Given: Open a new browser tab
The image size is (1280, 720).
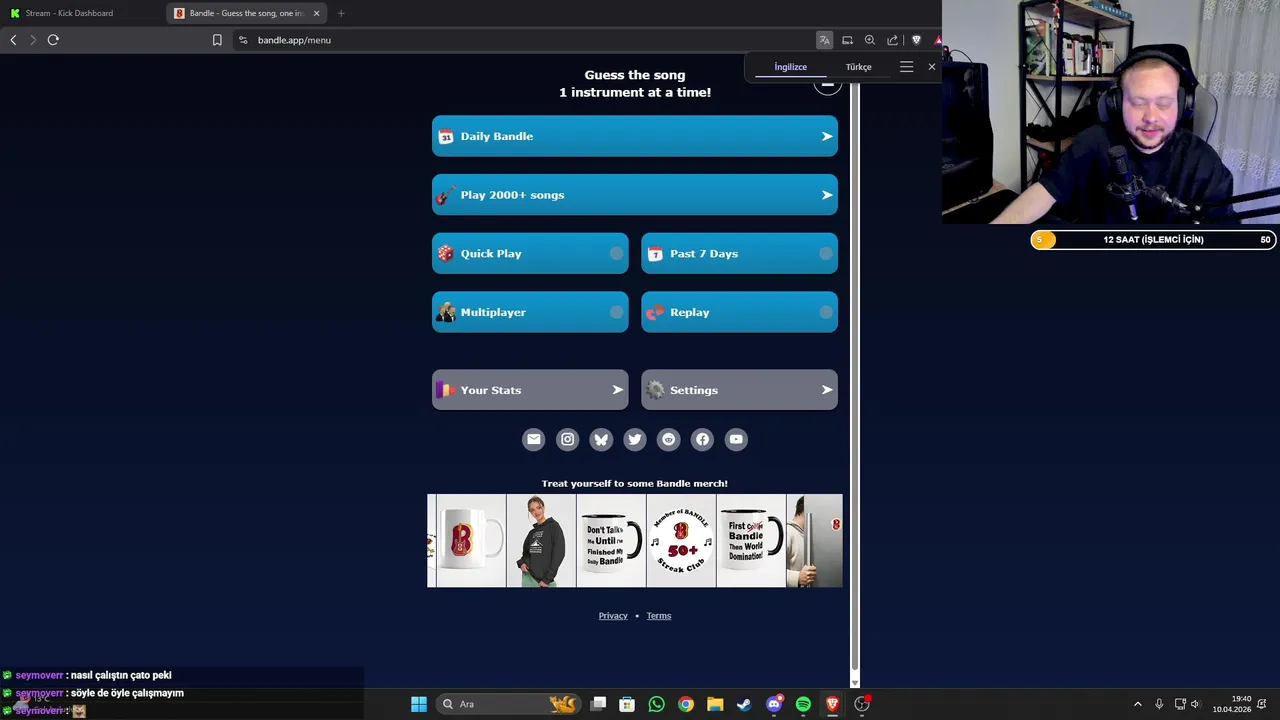Looking at the screenshot, I should [341, 13].
